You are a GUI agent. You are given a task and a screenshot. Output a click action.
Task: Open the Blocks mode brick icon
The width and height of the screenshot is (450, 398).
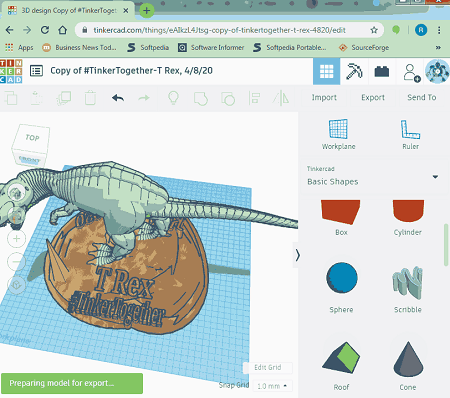(x=382, y=71)
